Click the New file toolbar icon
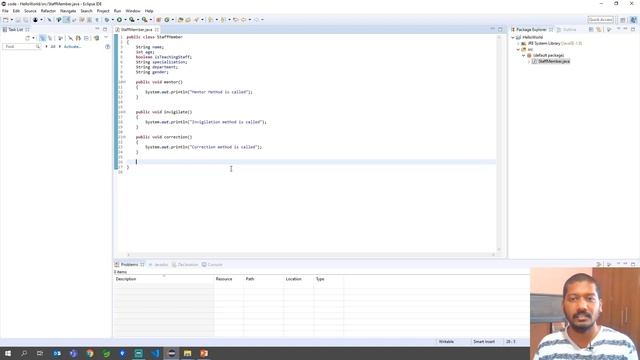 [x=6, y=20]
